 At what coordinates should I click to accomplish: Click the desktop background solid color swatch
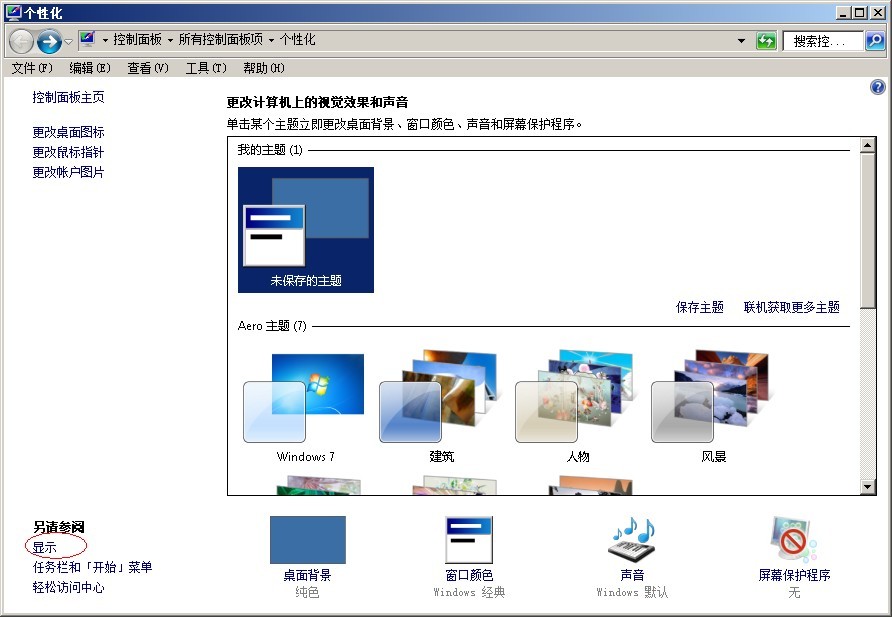307,540
